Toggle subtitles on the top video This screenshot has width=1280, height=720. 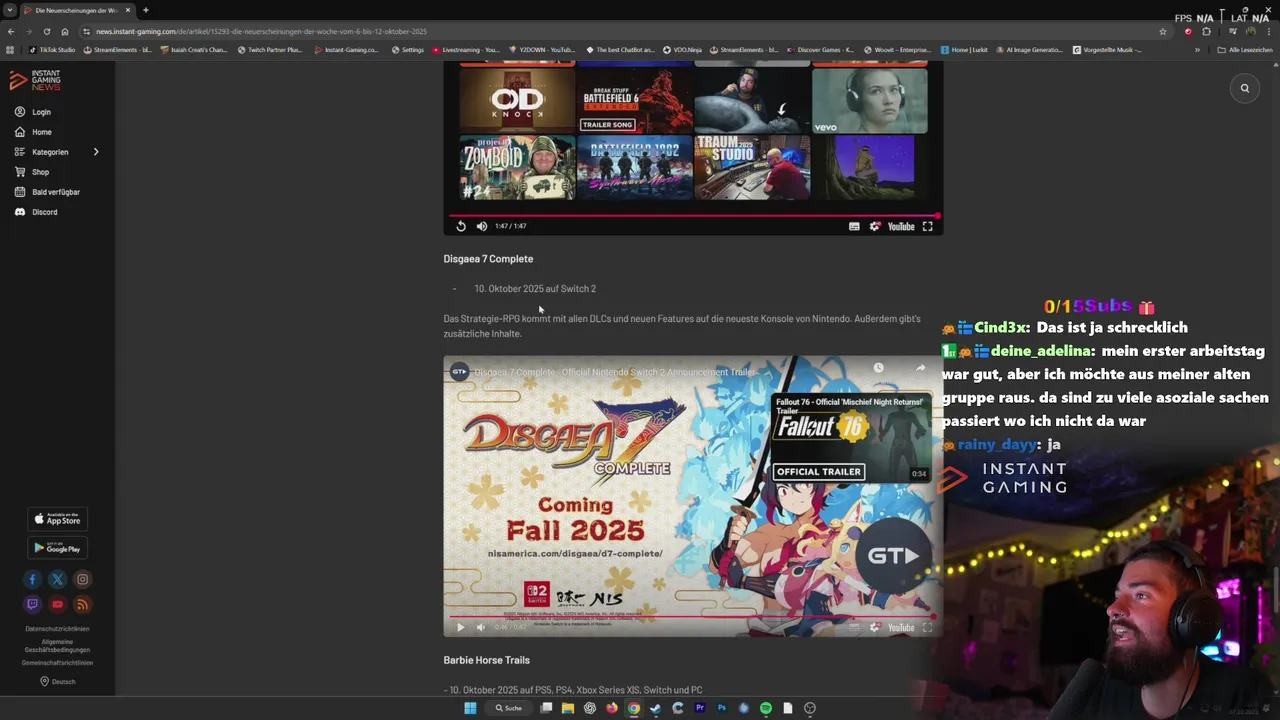tap(854, 226)
